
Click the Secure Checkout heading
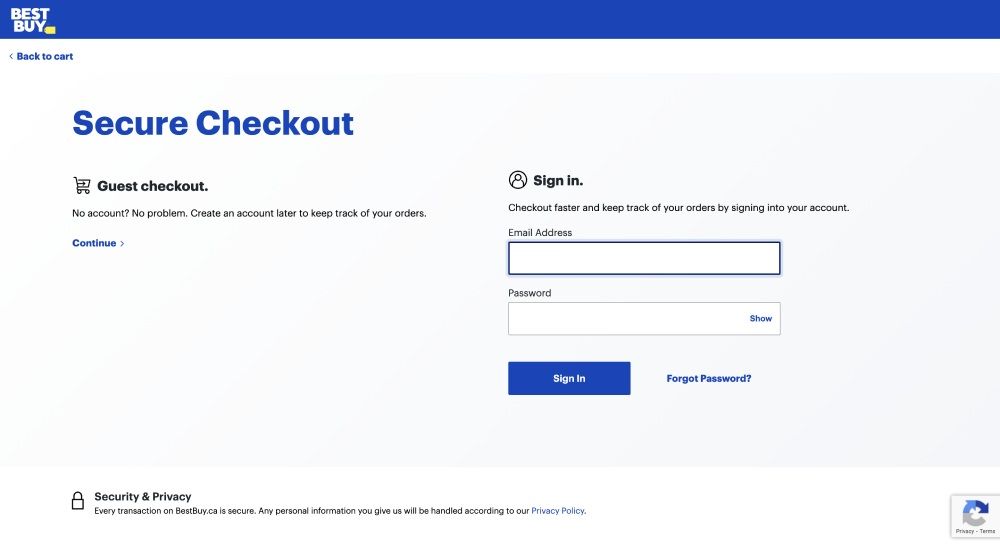pyautogui.click(x=213, y=123)
